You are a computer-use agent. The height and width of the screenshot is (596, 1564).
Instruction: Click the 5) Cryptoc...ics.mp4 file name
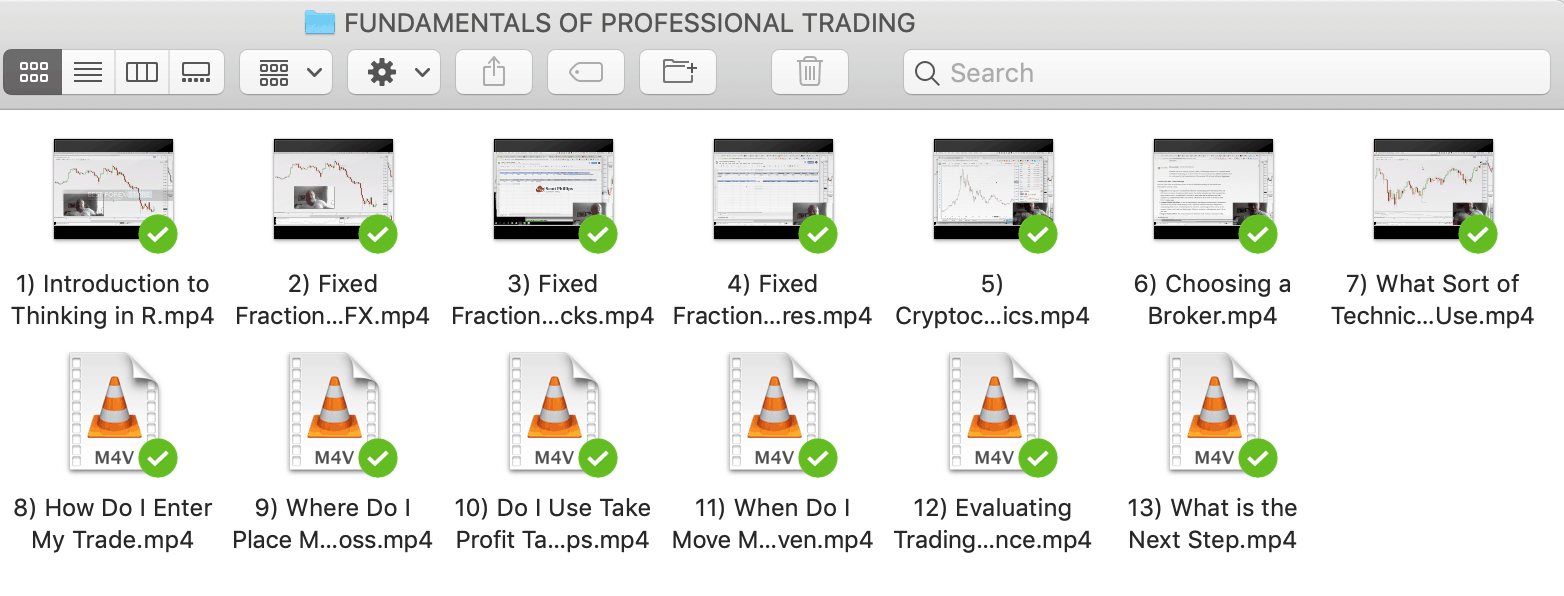(992, 300)
